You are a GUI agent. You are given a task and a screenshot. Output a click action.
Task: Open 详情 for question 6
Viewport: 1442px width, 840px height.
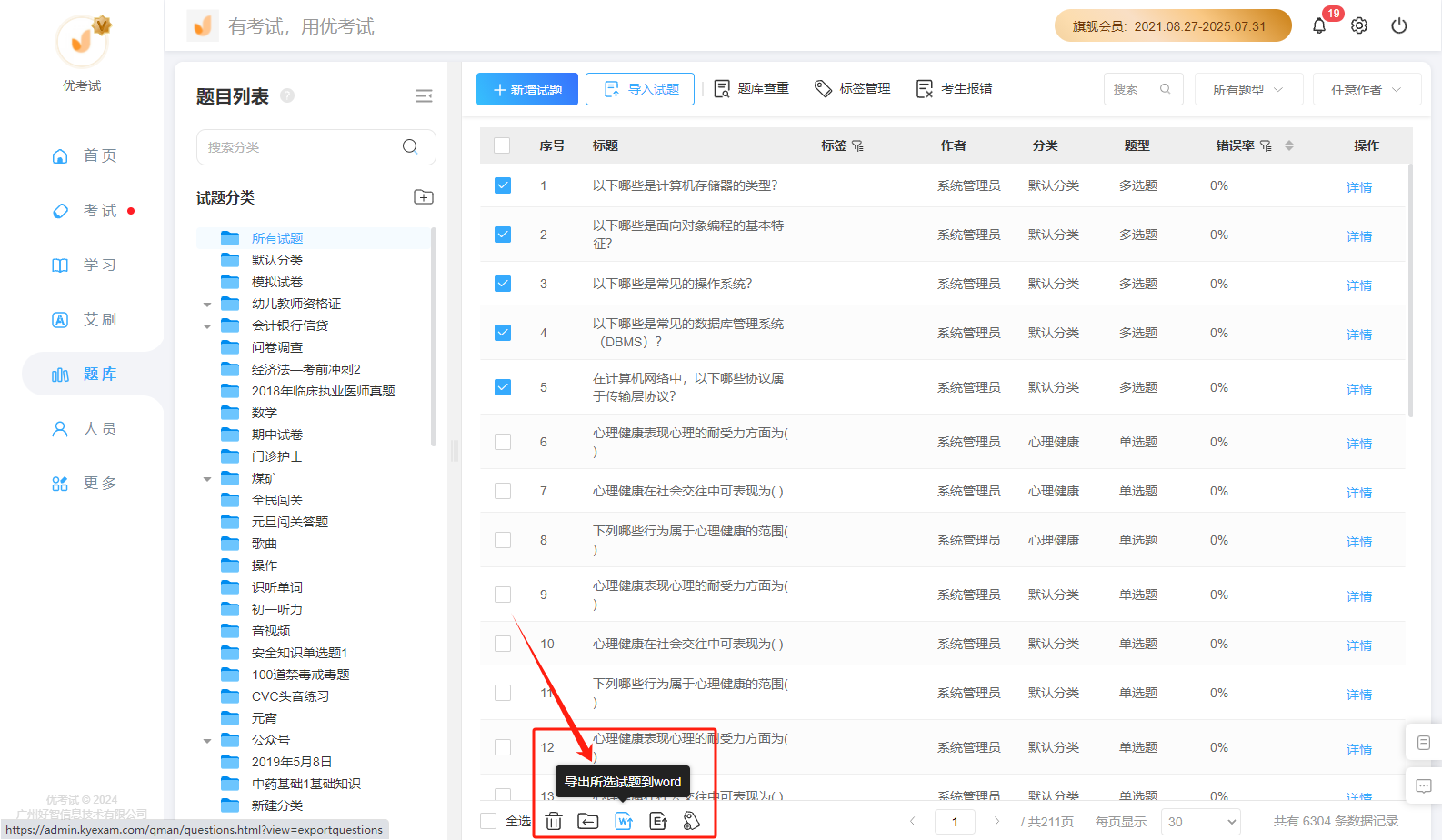pyautogui.click(x=1359, y=444)
